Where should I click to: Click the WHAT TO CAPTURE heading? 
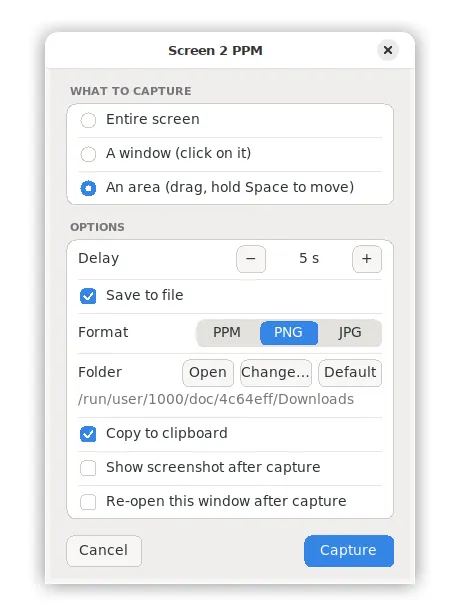(x=131, y=91)
